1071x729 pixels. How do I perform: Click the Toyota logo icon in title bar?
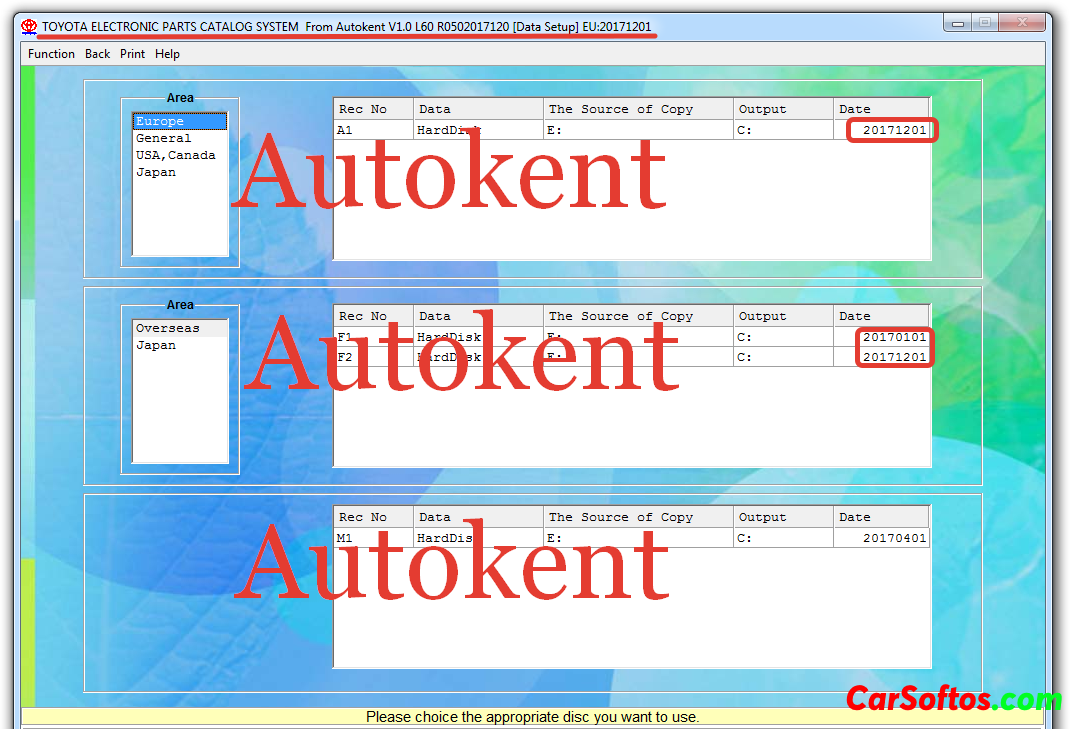(29, 27)
